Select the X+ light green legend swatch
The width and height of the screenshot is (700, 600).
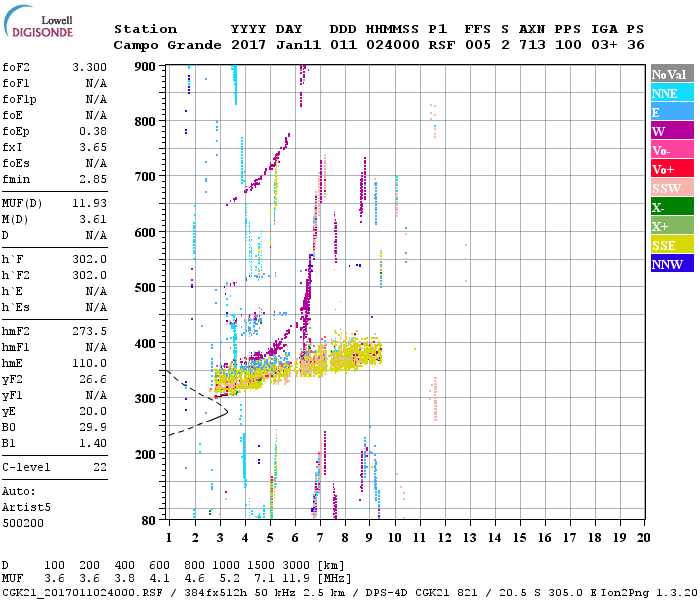pyautogui.click(x=672, y=226)
